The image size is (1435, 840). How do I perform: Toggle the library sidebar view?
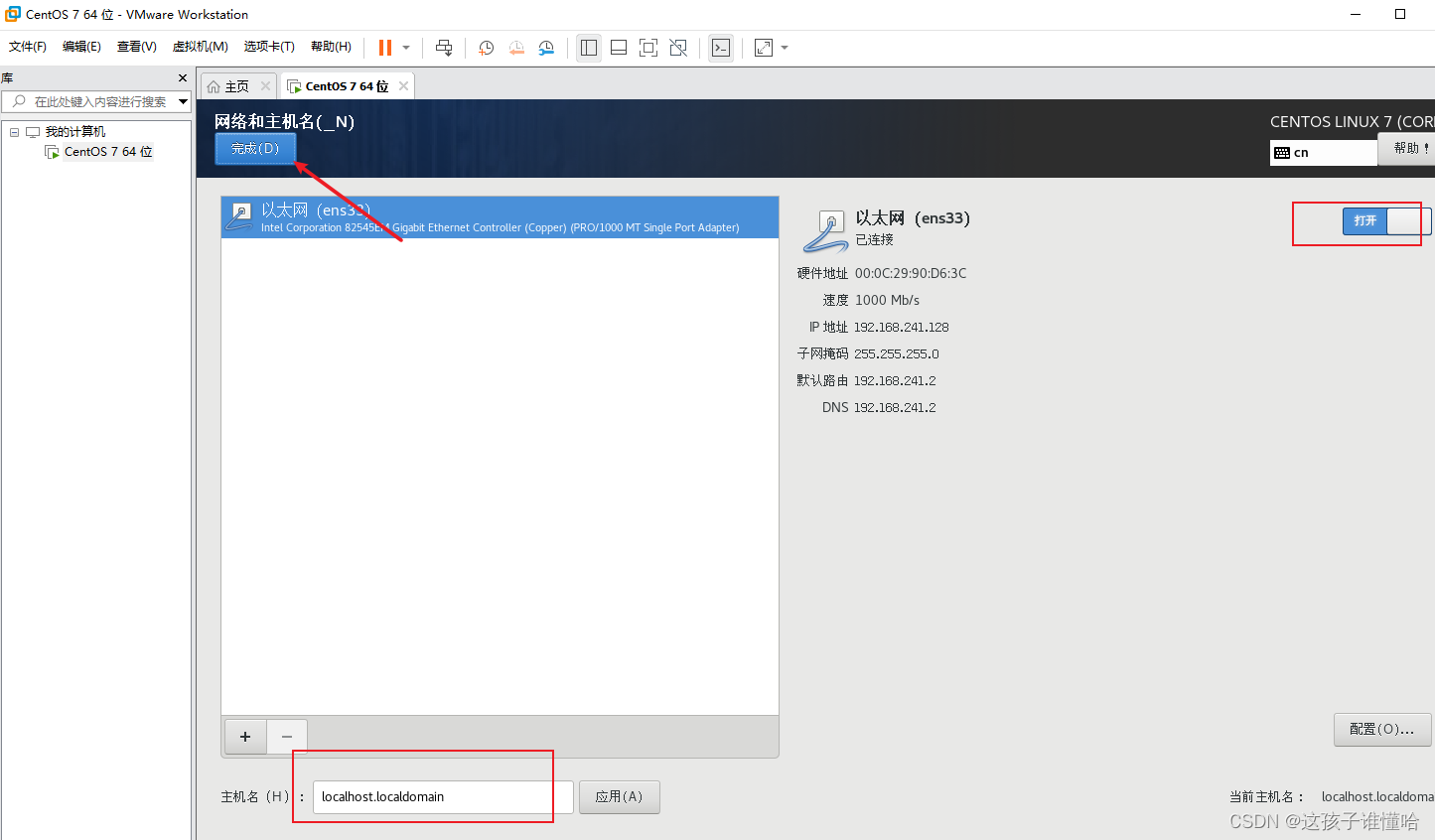[589, 48]
